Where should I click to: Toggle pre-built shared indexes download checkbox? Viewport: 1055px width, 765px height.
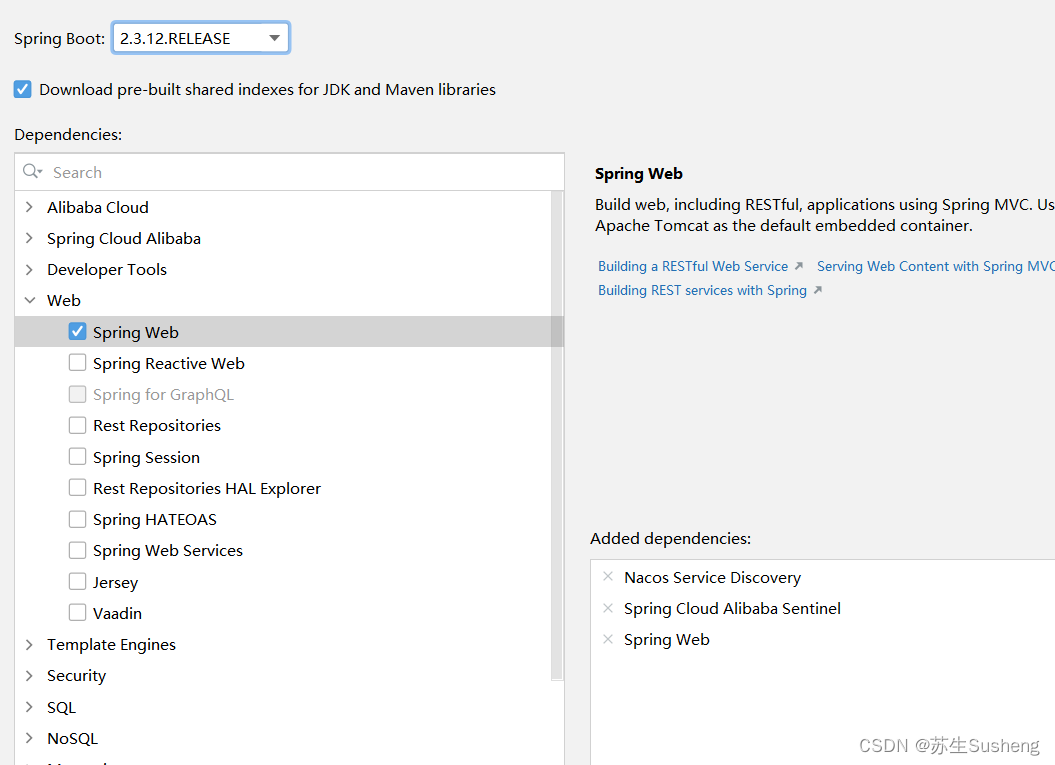23,89
